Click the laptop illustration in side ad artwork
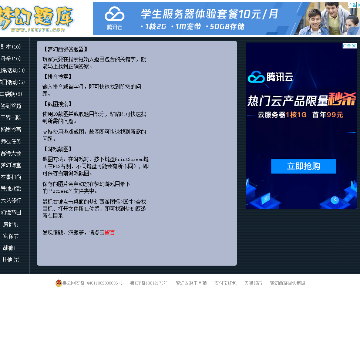 point(266,199)
